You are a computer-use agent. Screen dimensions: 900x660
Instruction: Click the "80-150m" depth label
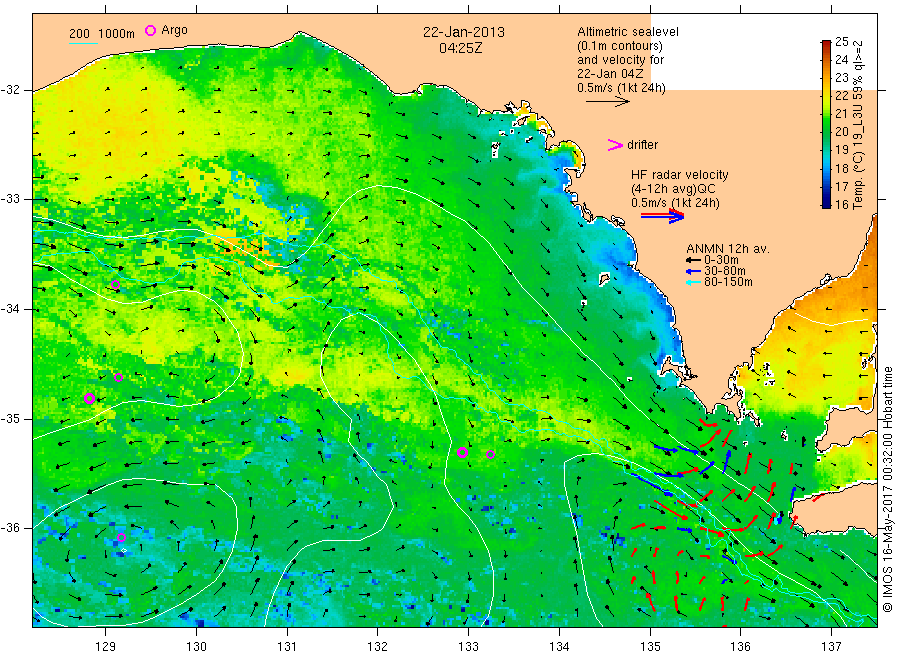pyautogui.click(x=728, y=282)
